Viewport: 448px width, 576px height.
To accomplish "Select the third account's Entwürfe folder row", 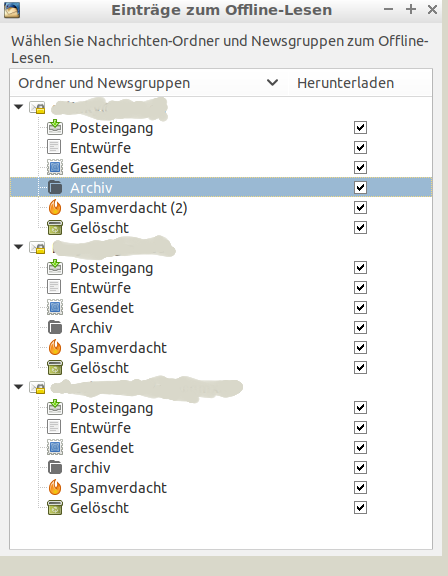I will coord(221,428).
